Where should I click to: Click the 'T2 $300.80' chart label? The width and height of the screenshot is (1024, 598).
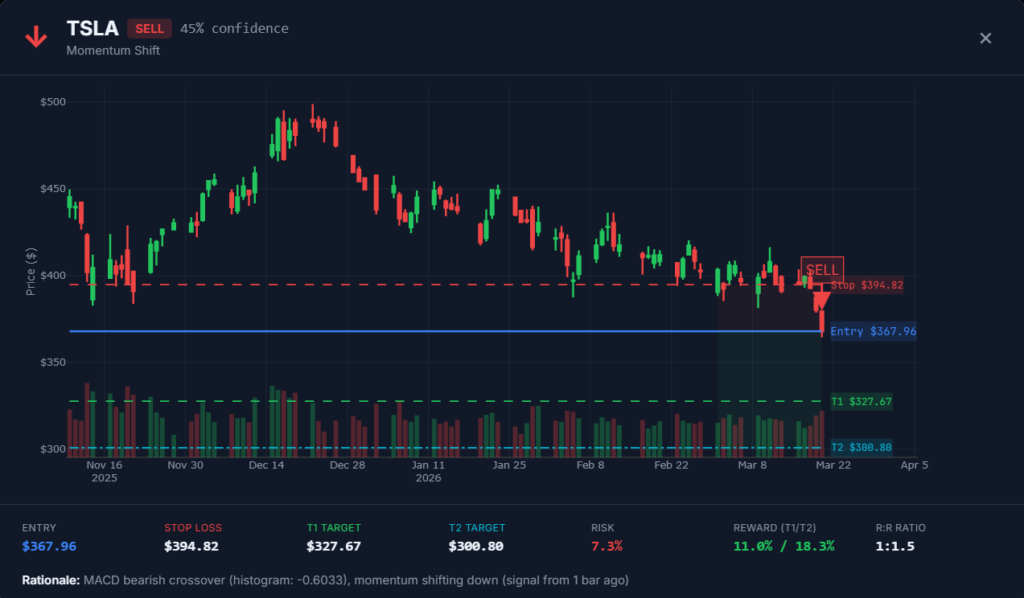pos(861,447)
